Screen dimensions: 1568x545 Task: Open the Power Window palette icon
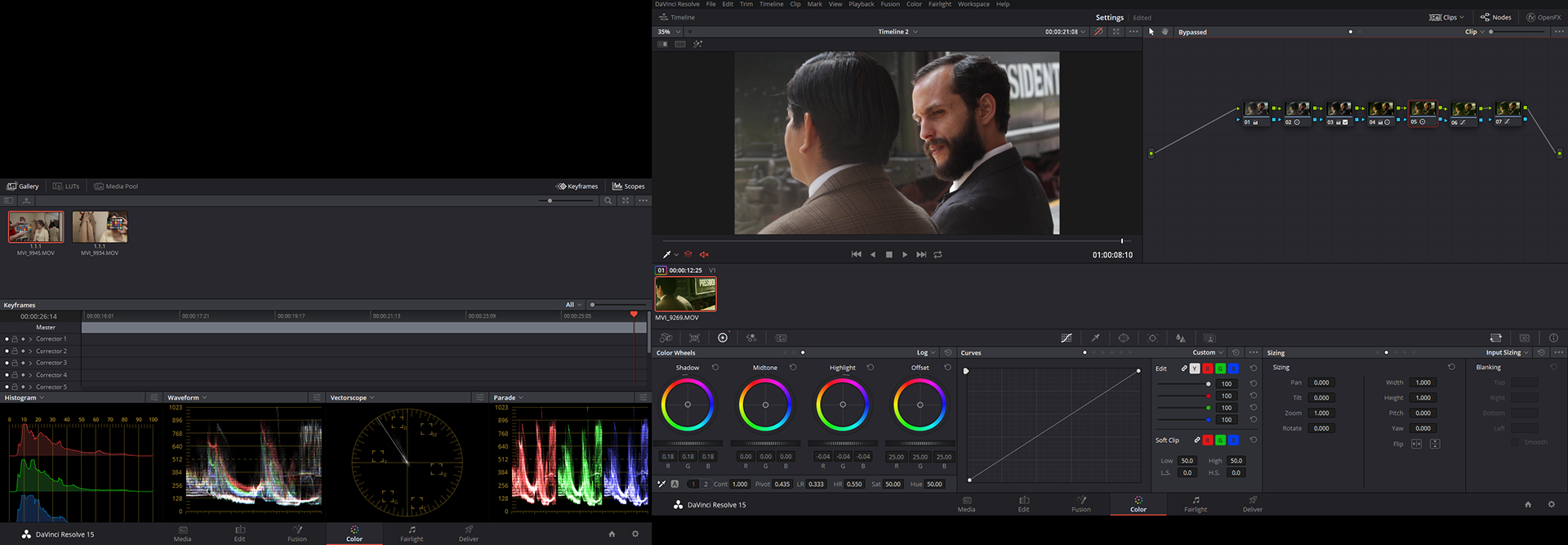(1124, 337)
